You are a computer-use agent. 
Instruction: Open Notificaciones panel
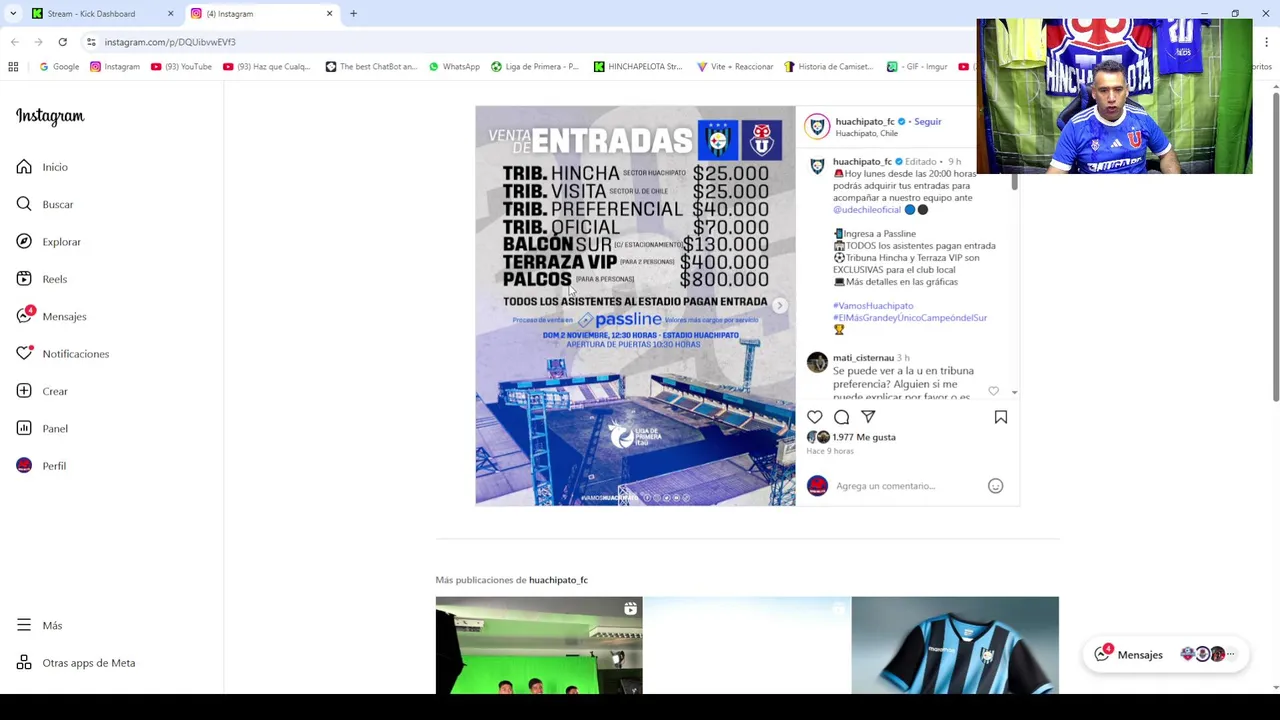[62, 354]
